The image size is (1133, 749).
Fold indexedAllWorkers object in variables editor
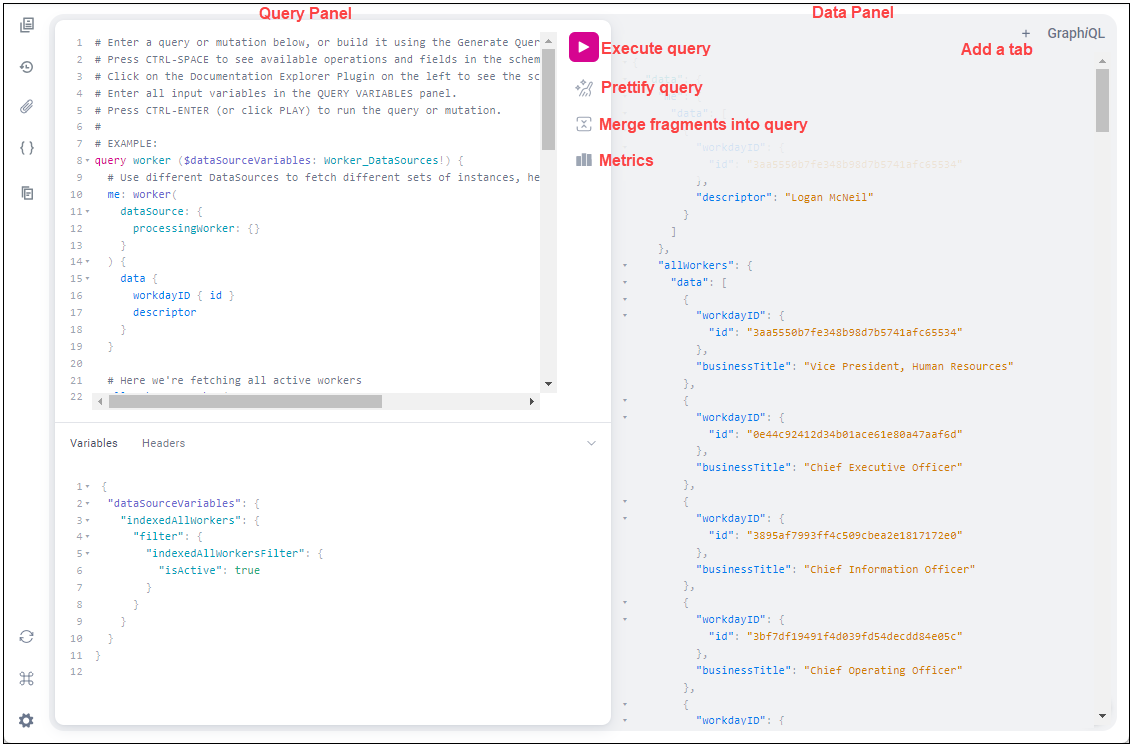pyautogui.click(x=87, y=521)
